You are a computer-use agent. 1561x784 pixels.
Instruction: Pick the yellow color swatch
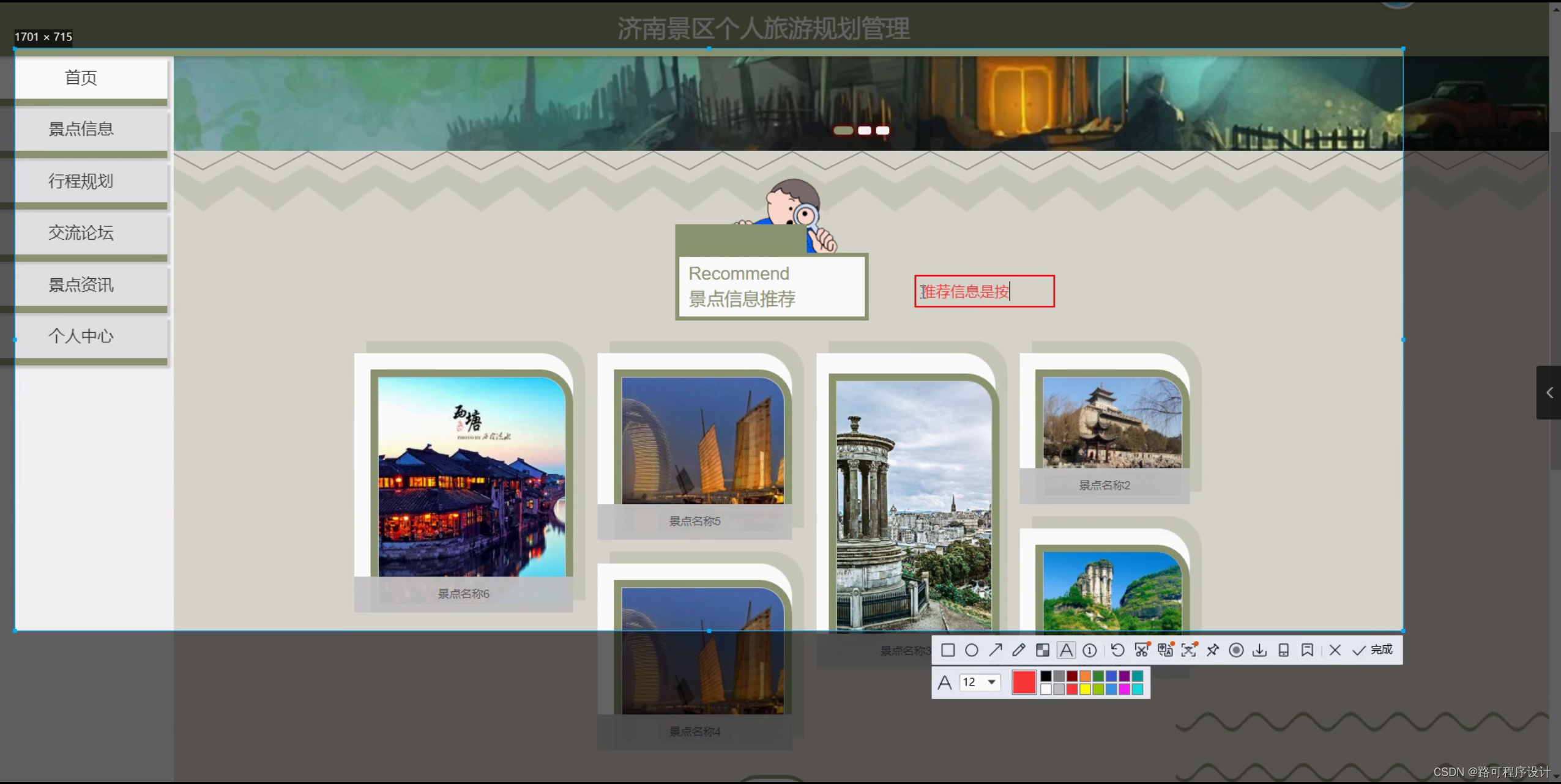click(1085, 689)
